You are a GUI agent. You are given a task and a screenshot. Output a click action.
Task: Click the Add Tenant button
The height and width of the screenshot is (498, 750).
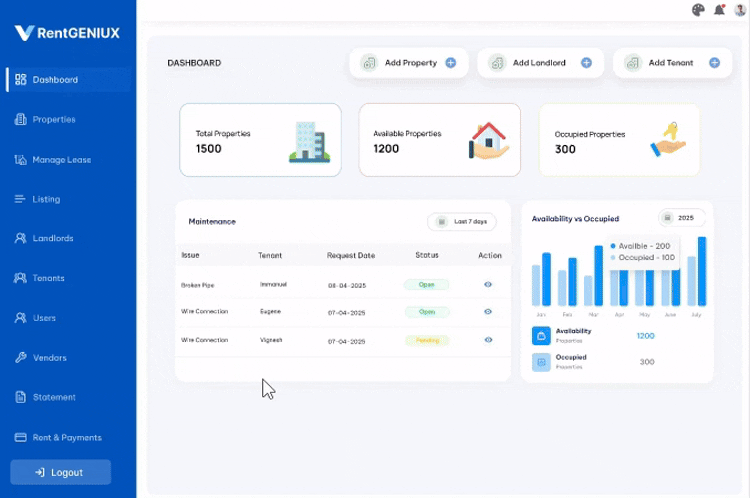coord(670,63)
